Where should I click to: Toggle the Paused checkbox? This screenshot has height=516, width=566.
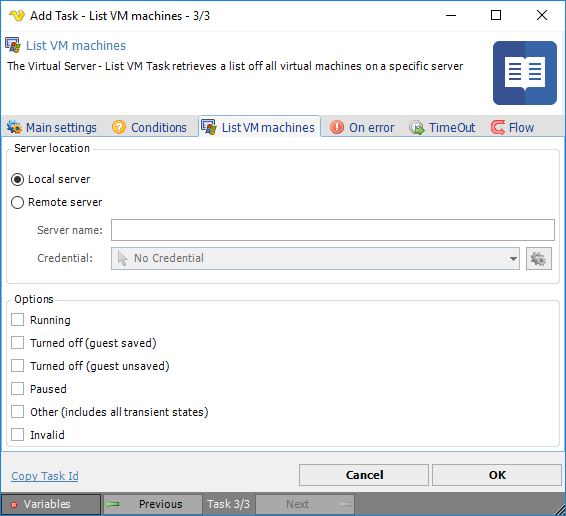(x=17, y=389)
